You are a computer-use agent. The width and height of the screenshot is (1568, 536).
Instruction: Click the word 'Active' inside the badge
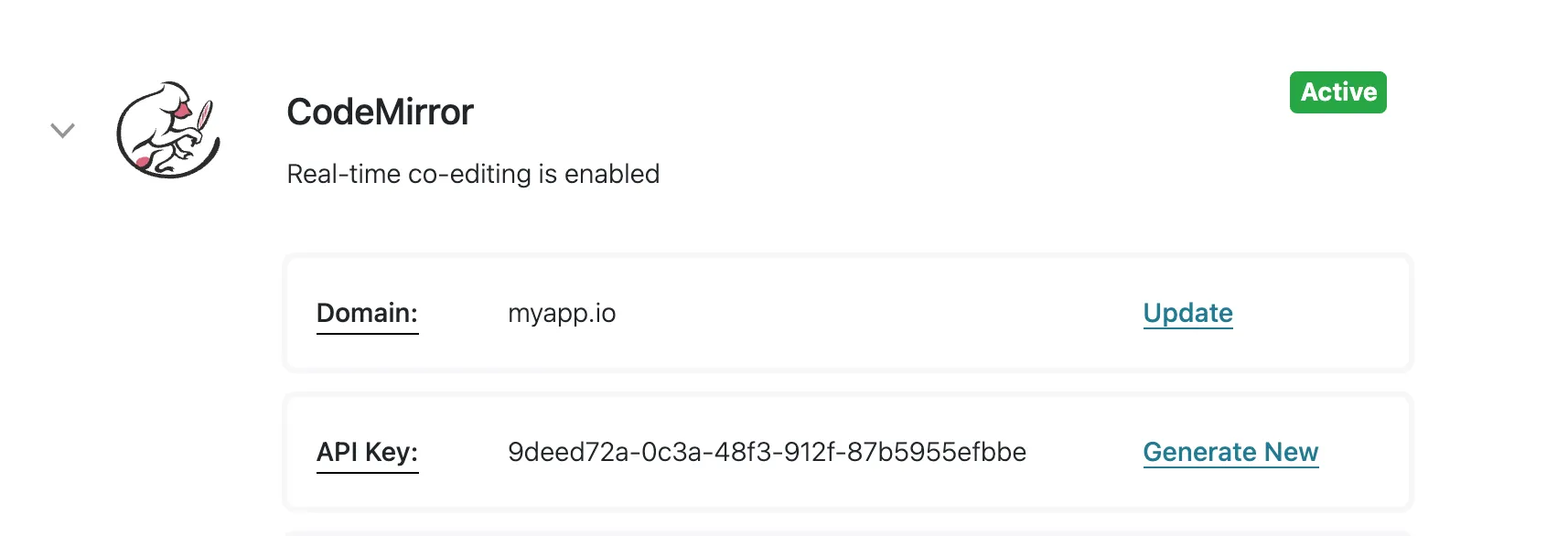click(x=1338, y=92)
